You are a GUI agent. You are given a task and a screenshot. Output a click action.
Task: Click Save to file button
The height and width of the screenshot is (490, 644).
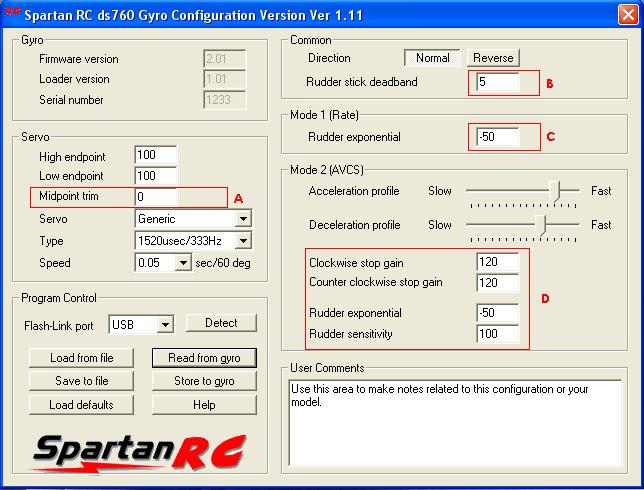tap(81, 381)
